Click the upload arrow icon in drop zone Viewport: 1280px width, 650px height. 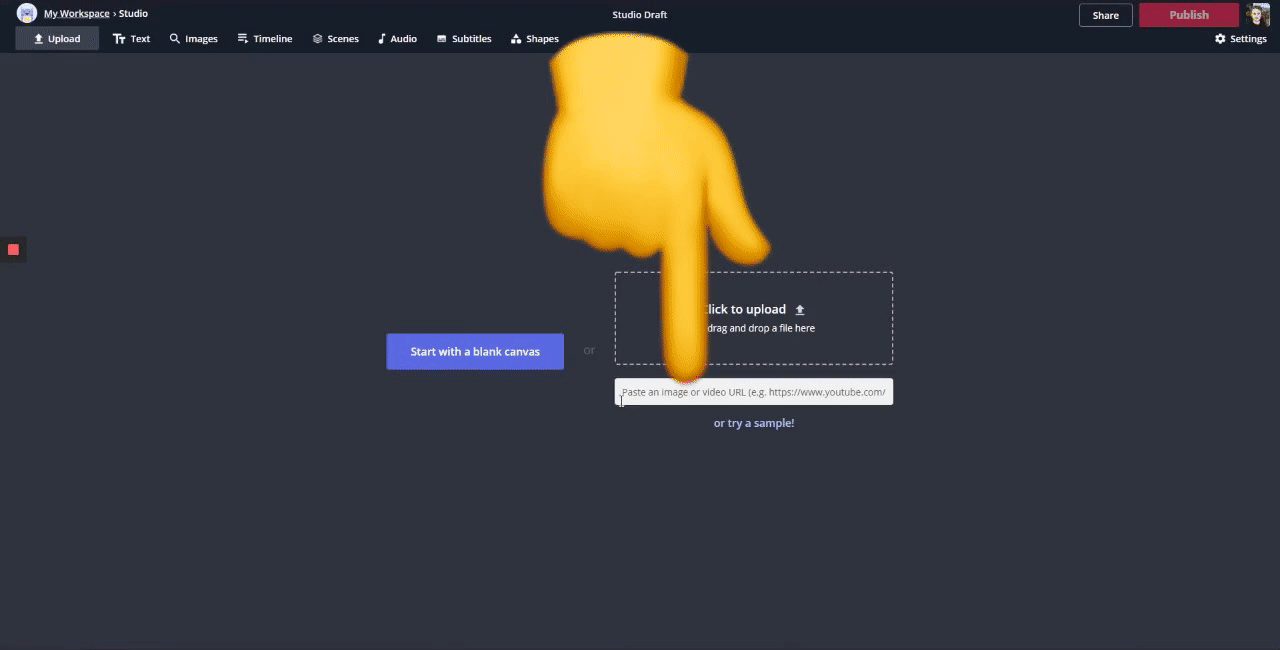[x=800, y=310]
